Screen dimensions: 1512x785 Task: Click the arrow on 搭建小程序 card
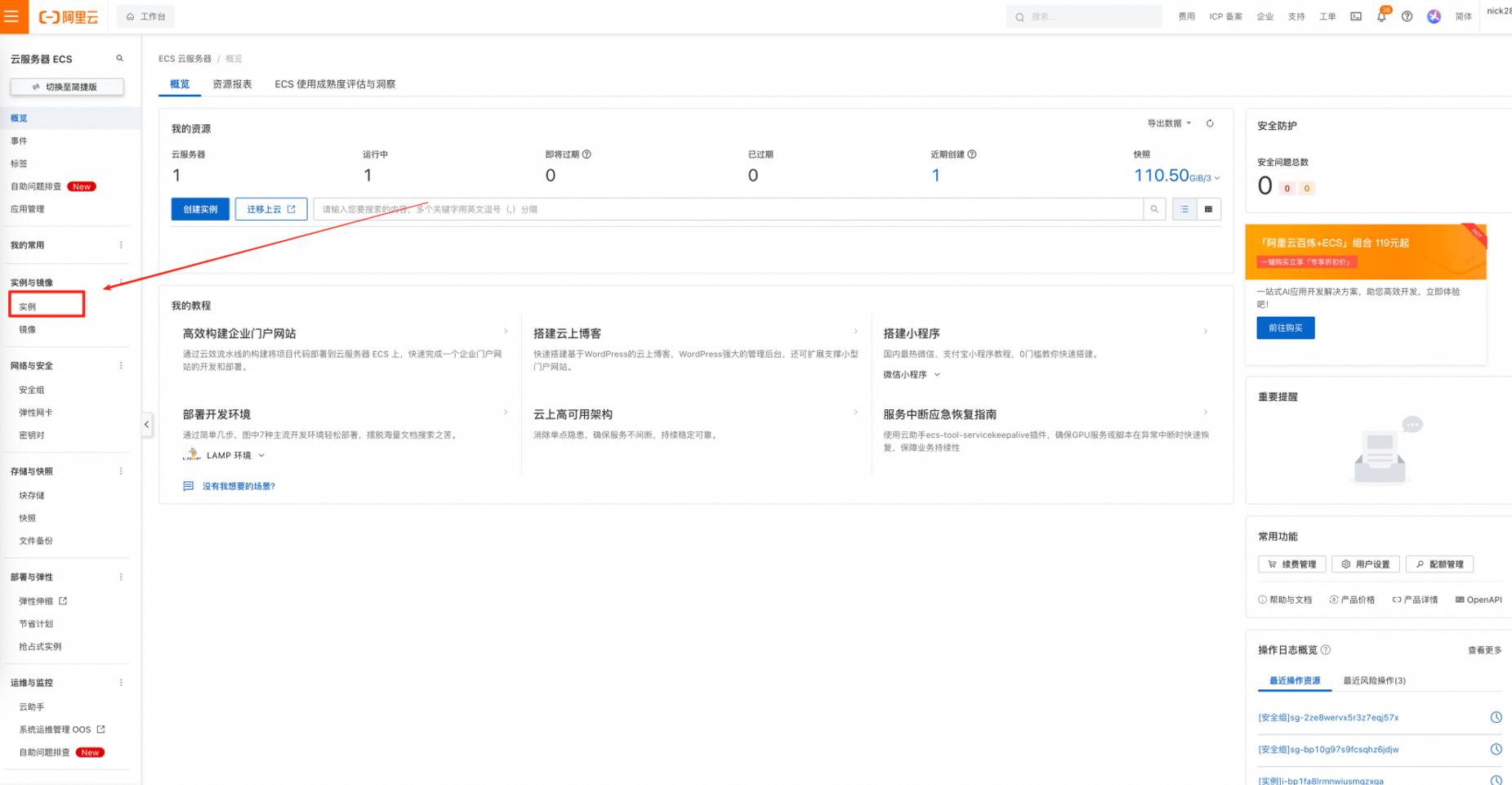1206,332
